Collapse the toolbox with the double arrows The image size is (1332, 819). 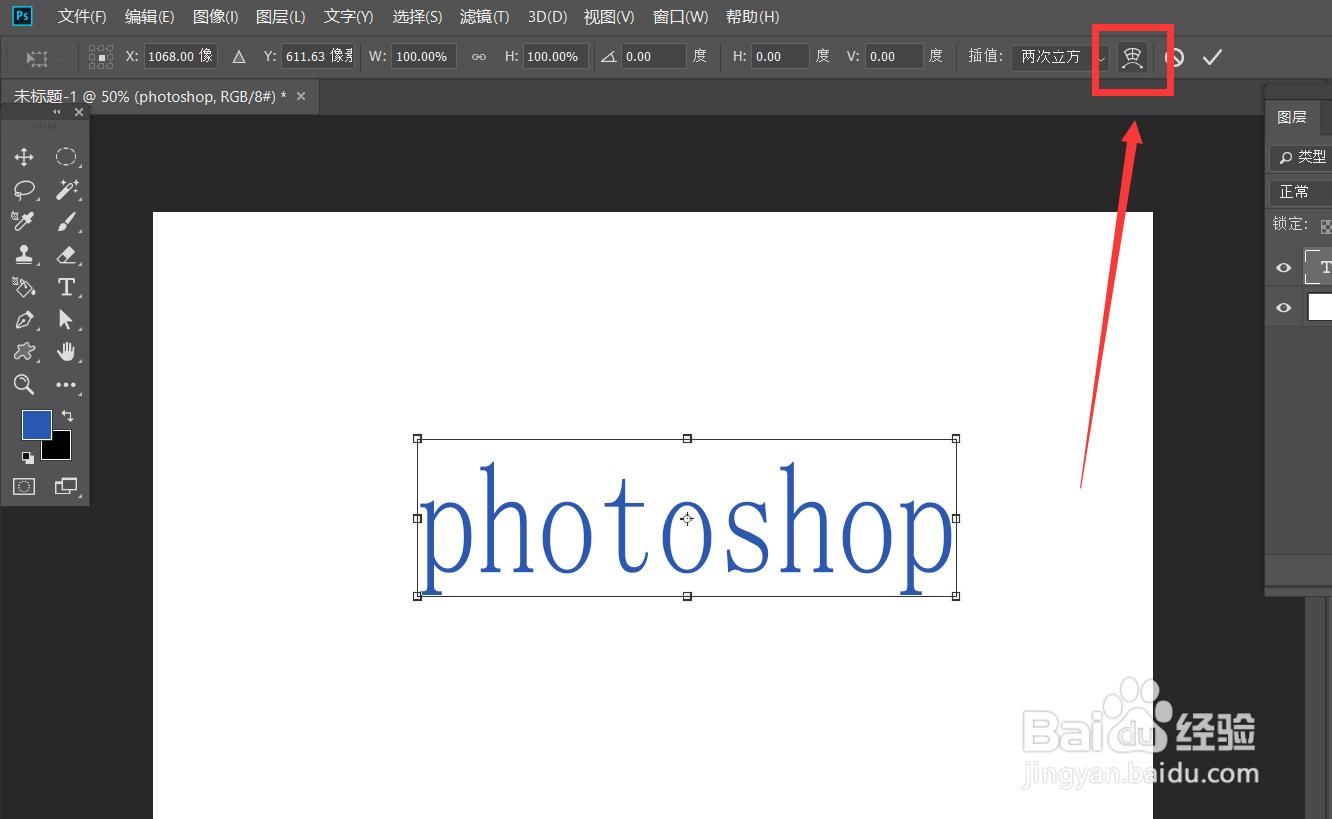pyautogui.click(x=57, y=112)
